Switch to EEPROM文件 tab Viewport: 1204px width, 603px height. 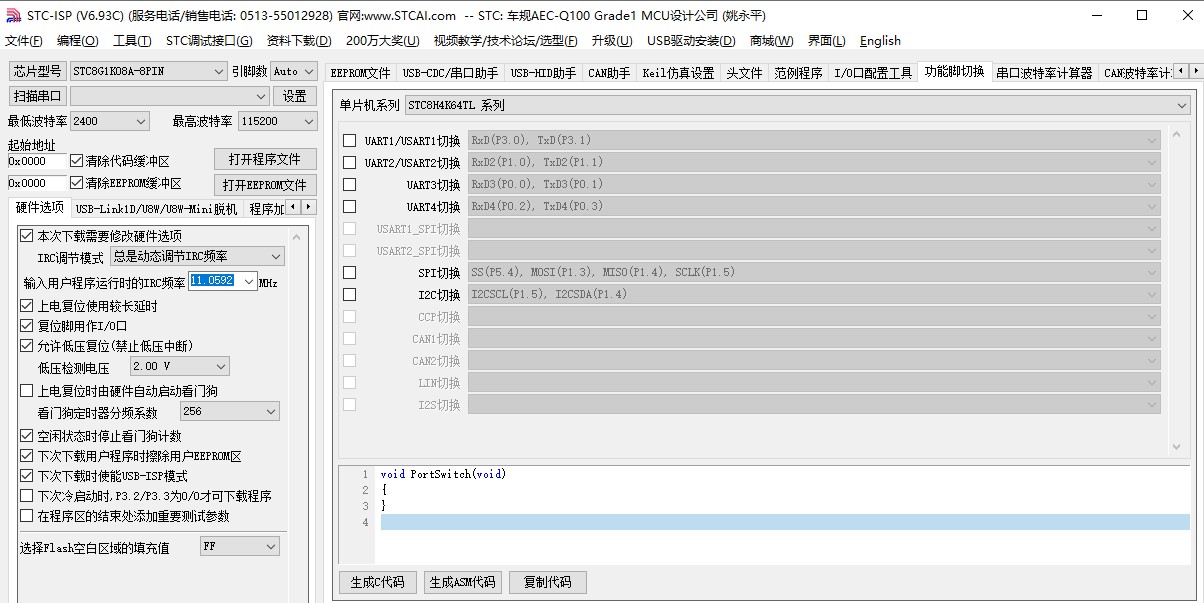click(361, 73)
